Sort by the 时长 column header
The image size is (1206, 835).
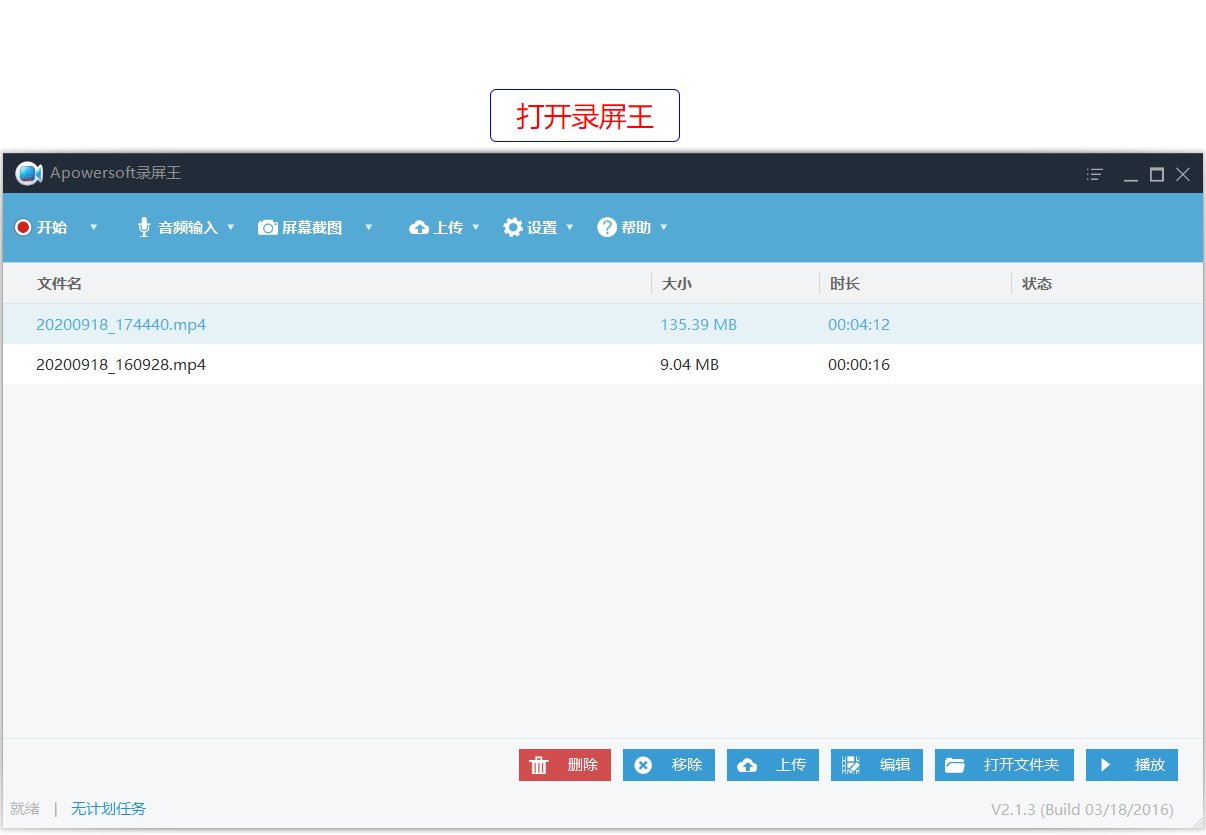click(845, 284)
